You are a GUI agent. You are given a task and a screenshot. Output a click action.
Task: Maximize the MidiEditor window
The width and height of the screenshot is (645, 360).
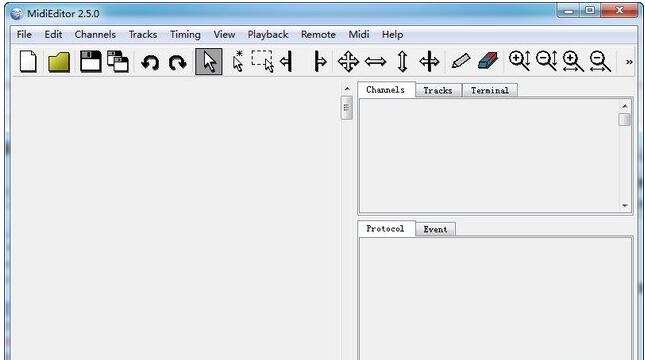(590, 11)
